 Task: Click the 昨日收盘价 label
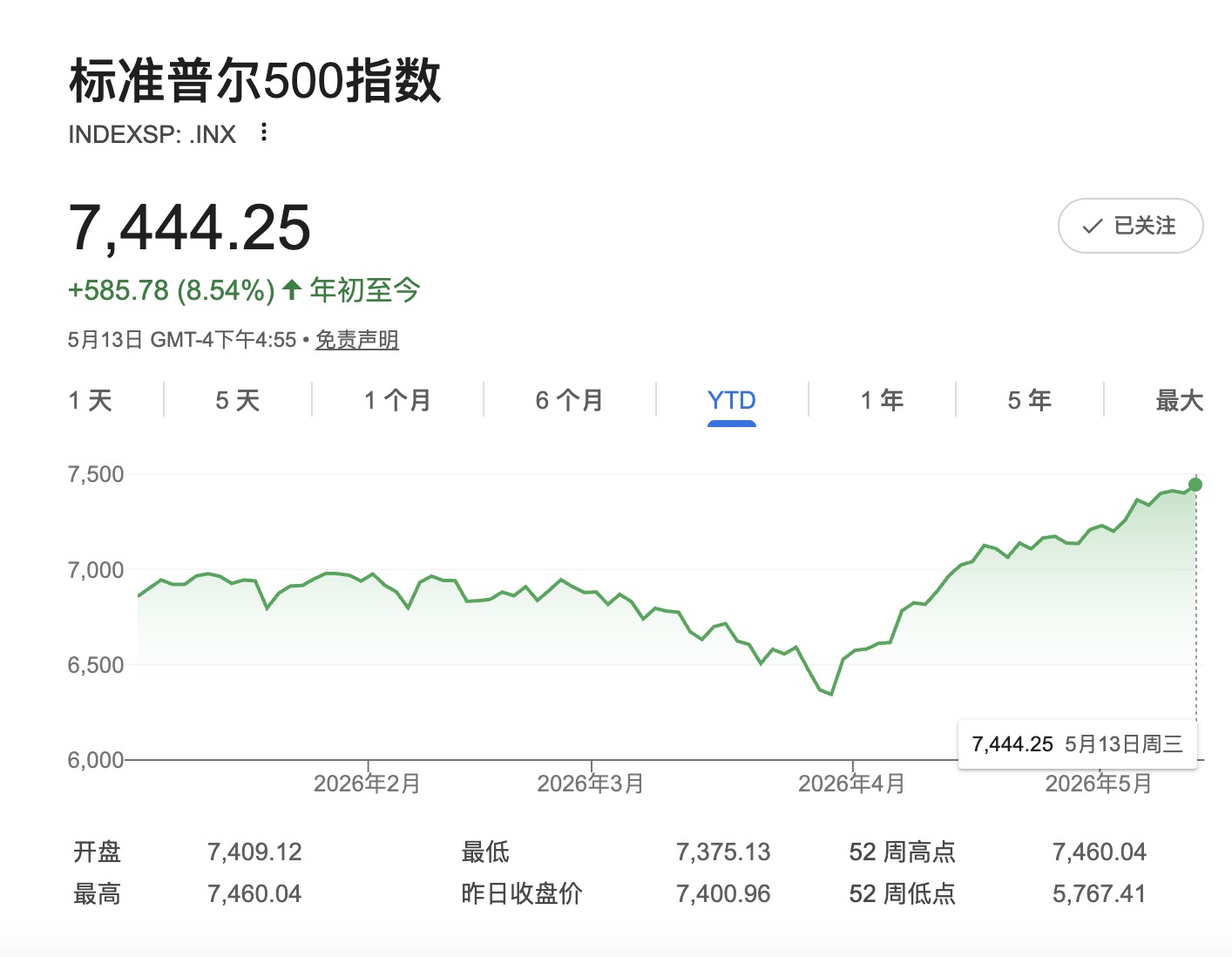(x=522, y=893)
